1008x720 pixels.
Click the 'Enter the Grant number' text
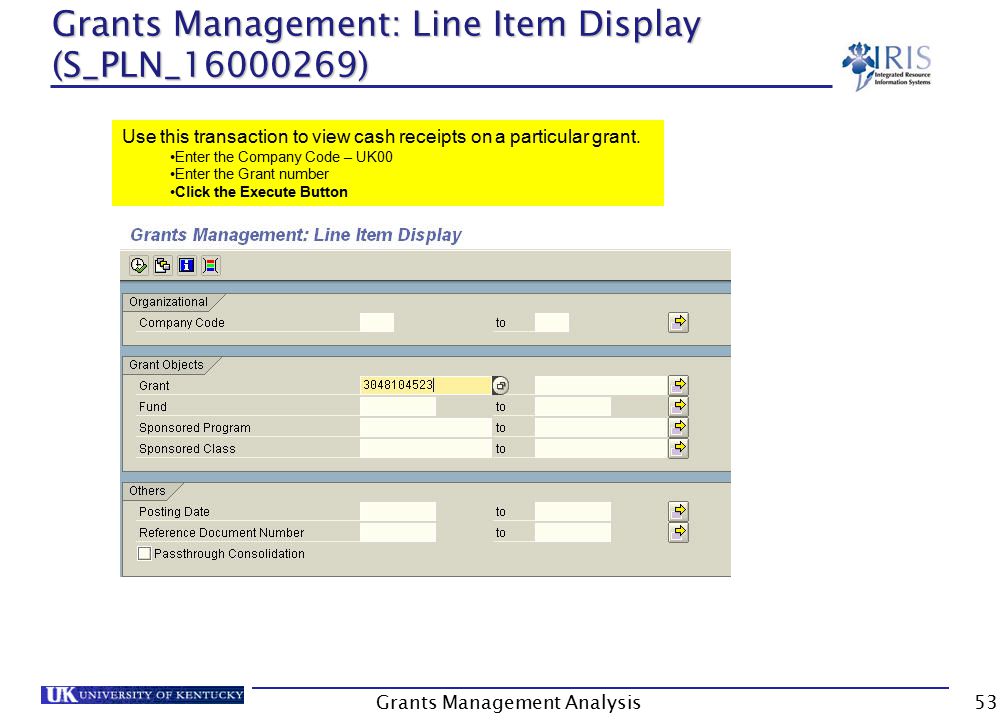click(x=251, y=174)
